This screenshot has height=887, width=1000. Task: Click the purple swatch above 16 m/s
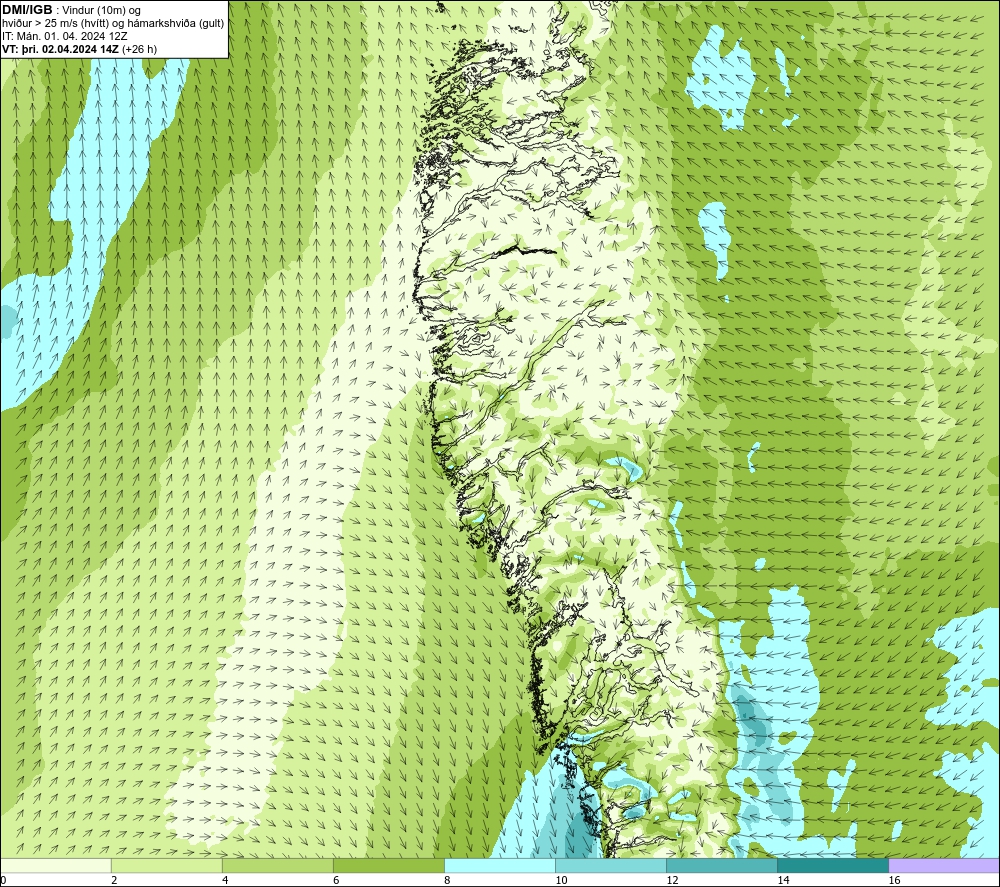click(944, 865)
